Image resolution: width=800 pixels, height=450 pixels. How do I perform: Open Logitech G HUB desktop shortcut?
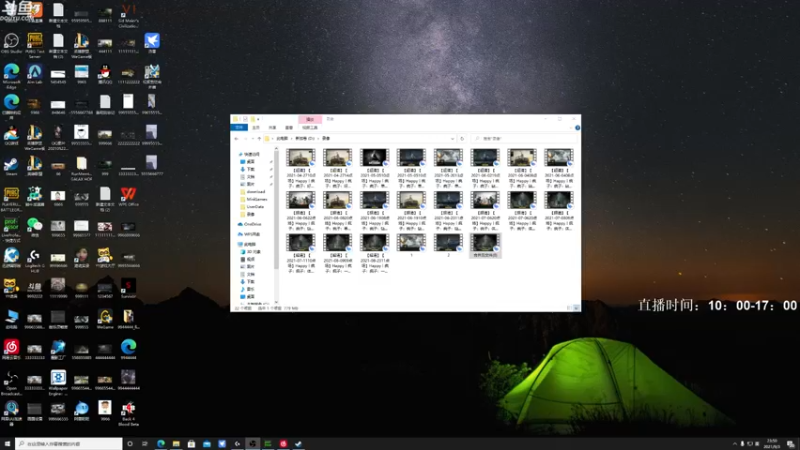pos(35,260)
